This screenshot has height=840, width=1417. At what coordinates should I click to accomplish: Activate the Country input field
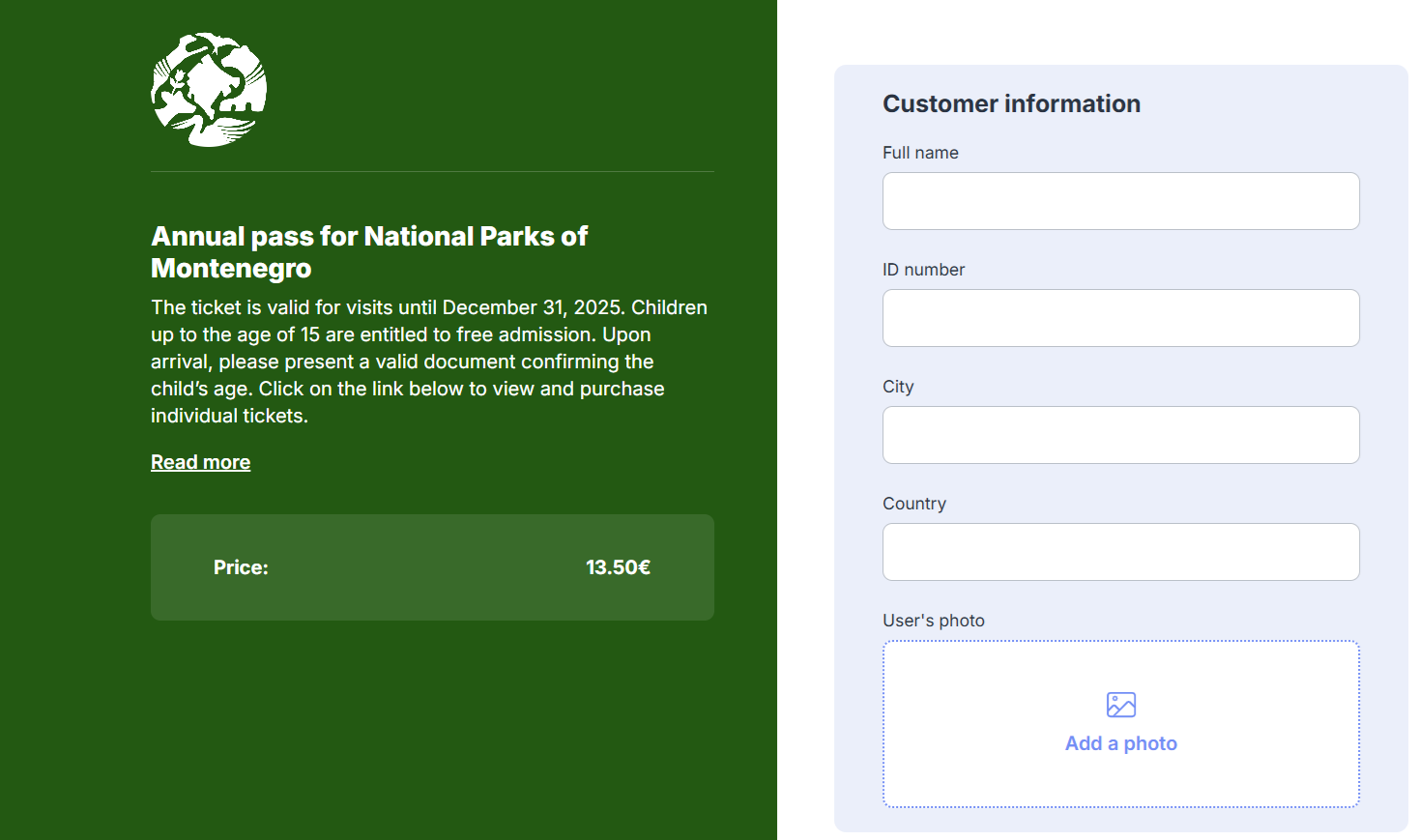(1120, 552)
